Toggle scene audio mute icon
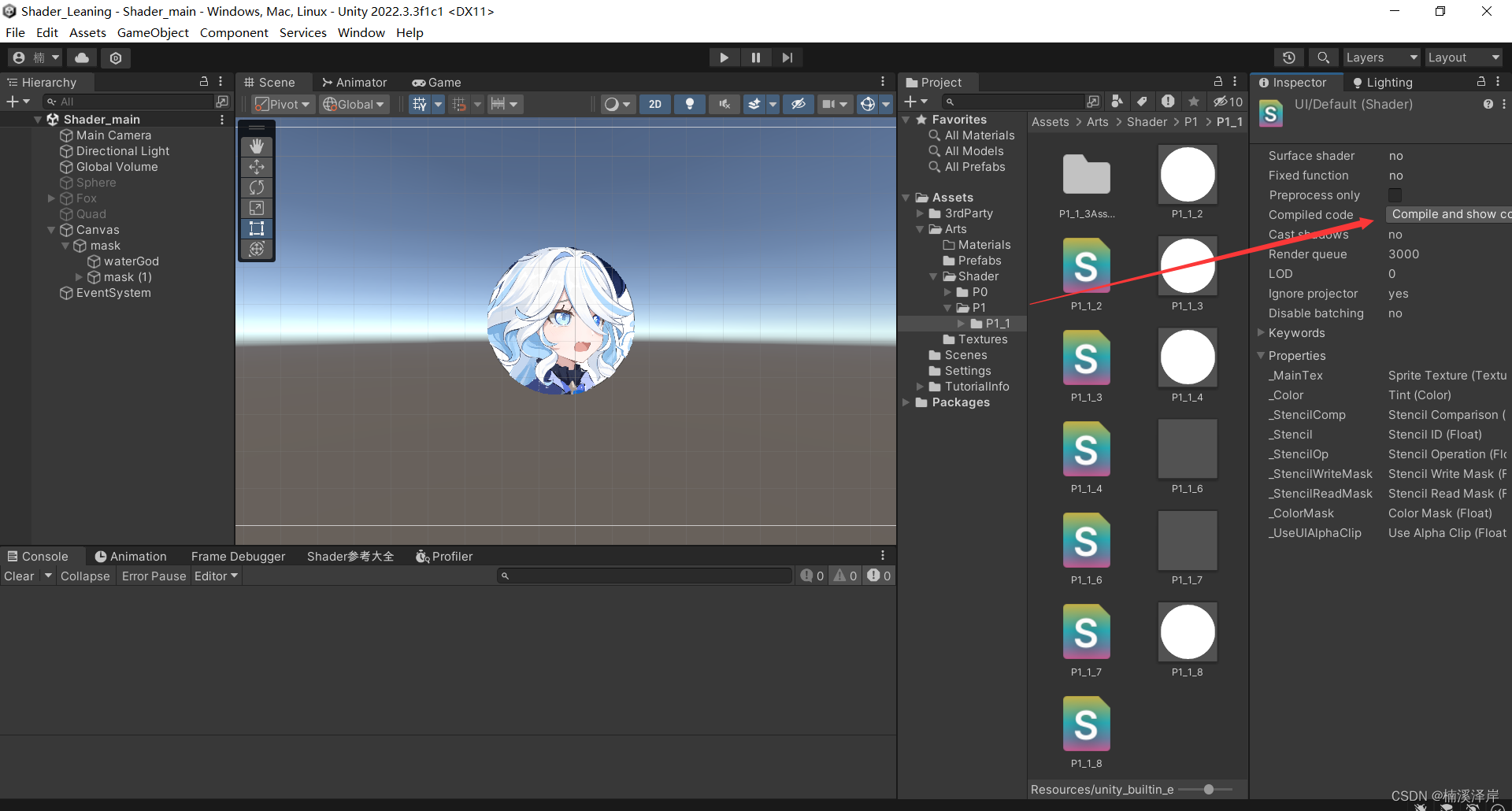Screen dimensions: 1512x811 (724, 104)
